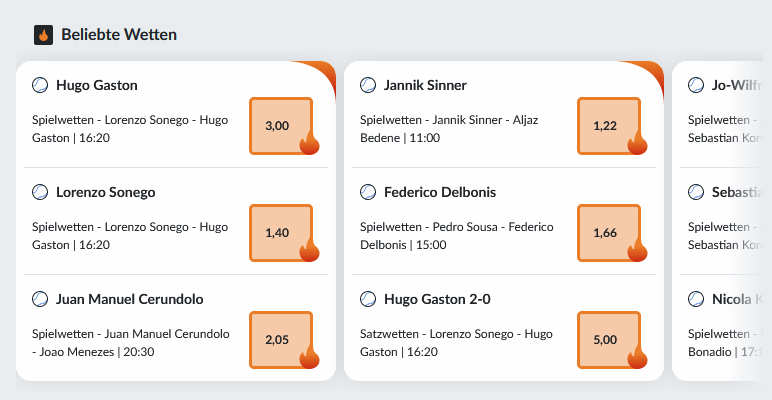This screenshot has height=400, width=772.
Task: Open Juan Manuel Cerundolo - Joao Menezes match details
Action: coord(130,343)
